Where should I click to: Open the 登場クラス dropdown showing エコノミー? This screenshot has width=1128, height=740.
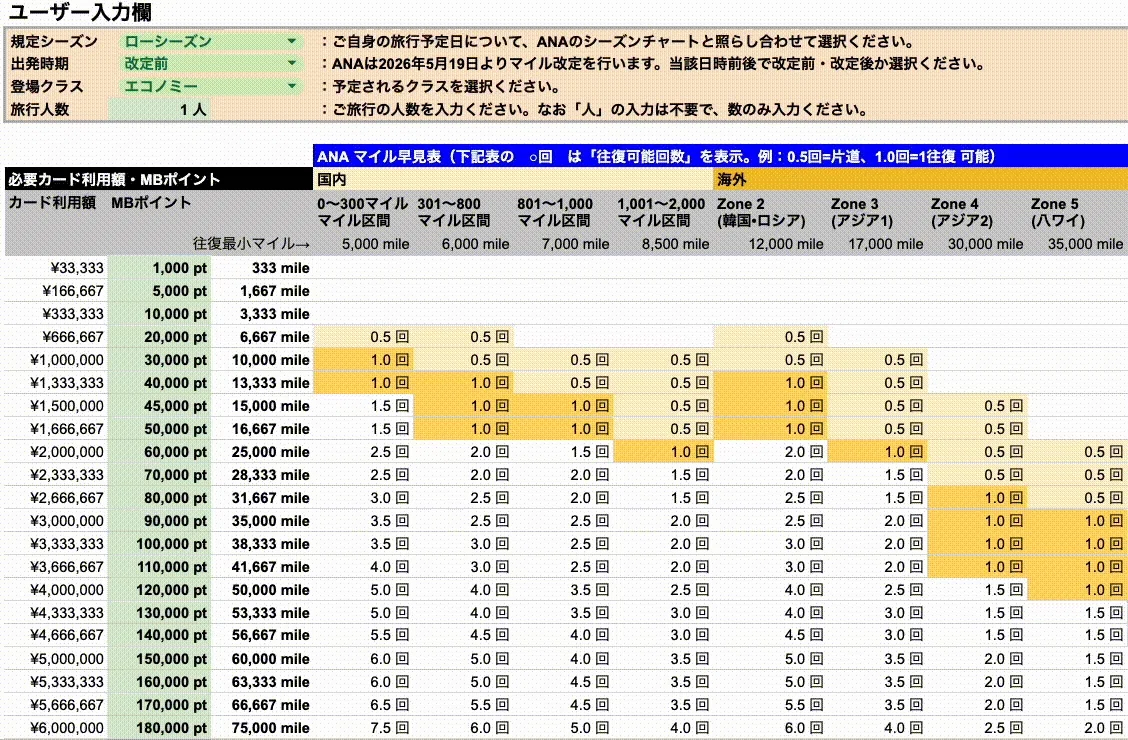coord(210,86)
